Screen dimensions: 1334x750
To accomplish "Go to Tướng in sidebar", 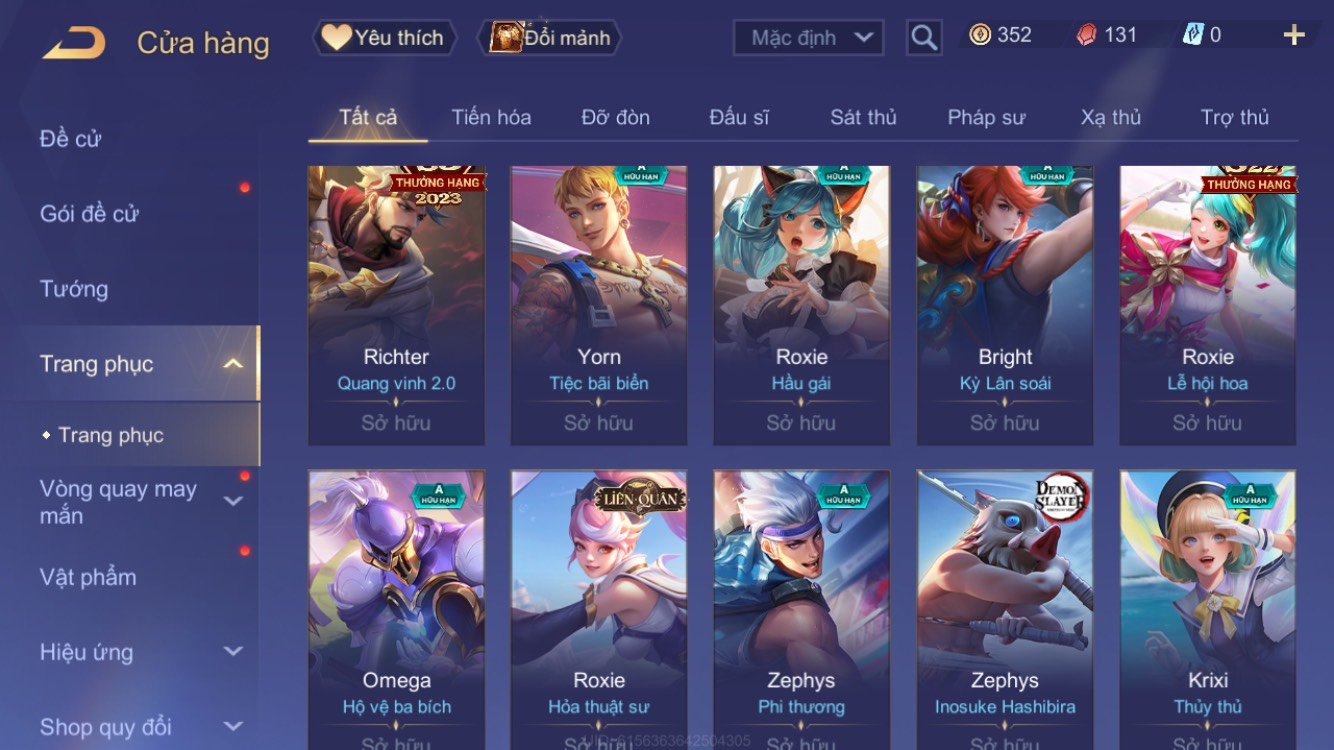I will 74,289.
